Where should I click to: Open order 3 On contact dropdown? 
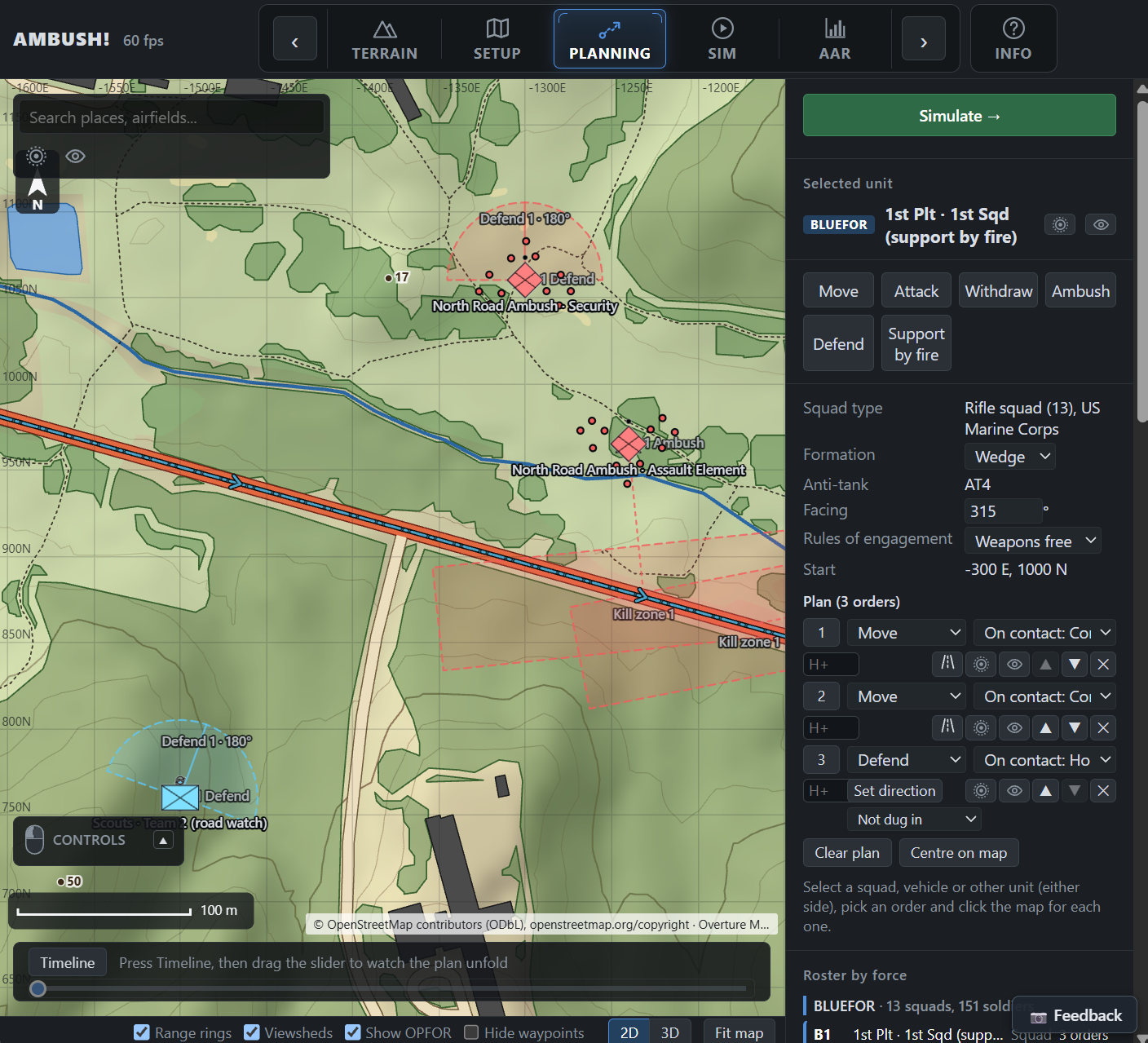1044,760
